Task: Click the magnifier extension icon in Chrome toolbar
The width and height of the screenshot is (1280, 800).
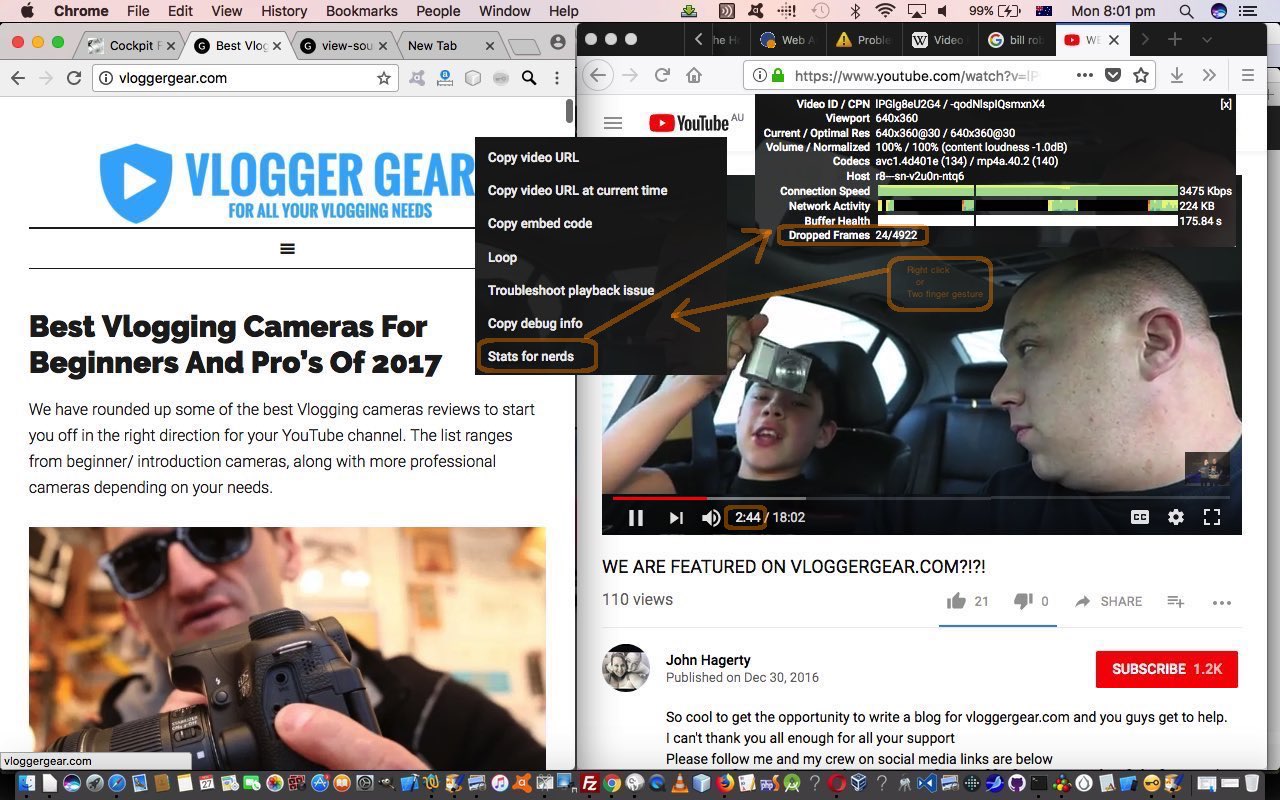Action: (529, 78)
